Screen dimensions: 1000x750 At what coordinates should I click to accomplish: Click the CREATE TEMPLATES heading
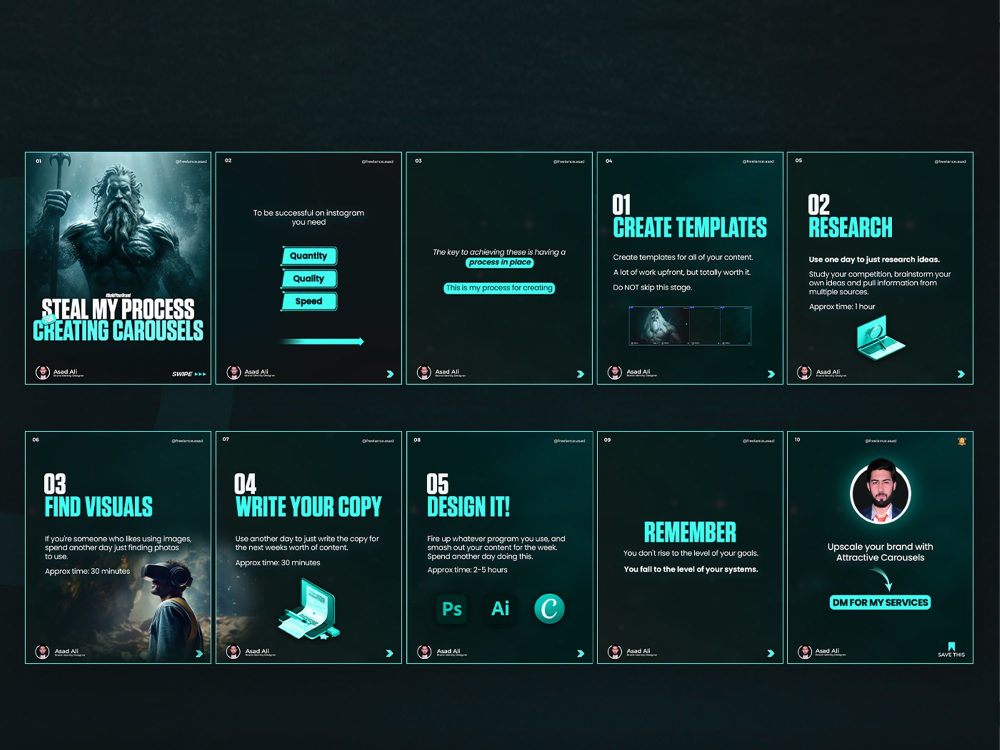coord(690,228)
